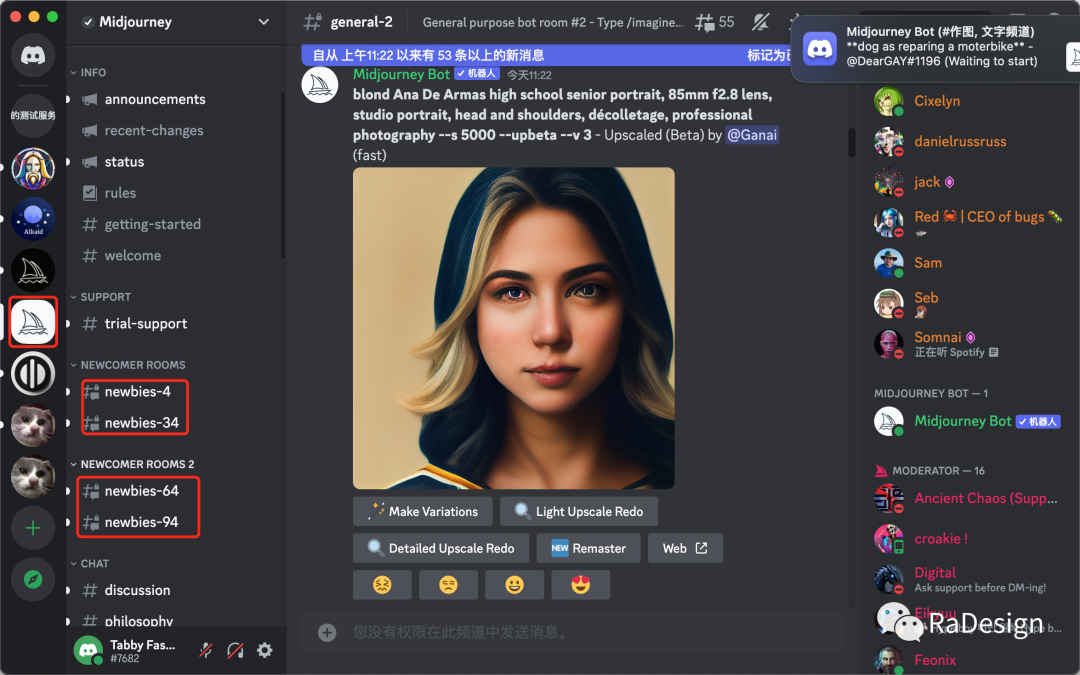Click Ancient Chaos moderator entry
The width and height of the screenshot is (1080, 675).
[964, 499]
